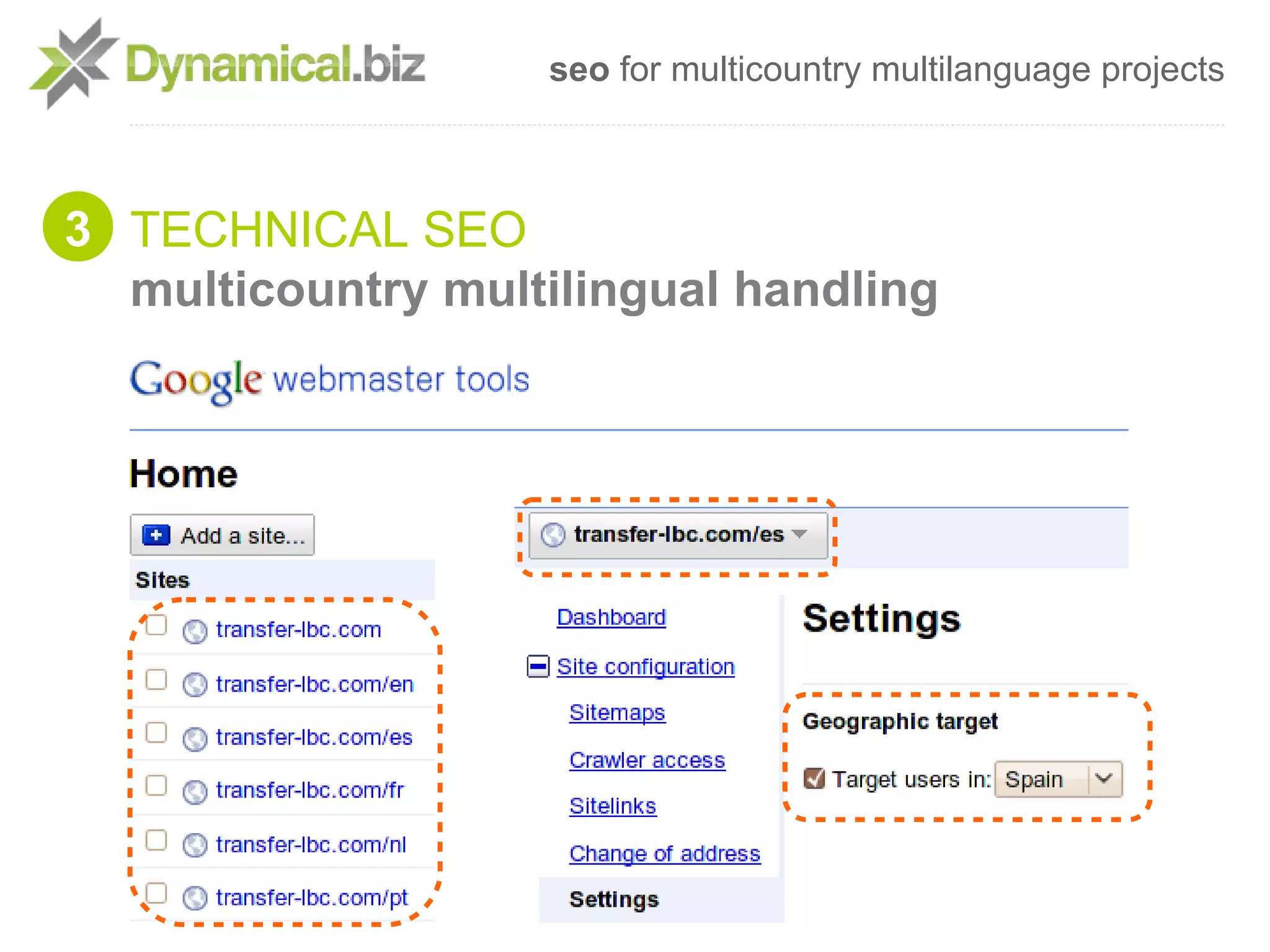This screenshot has width=1270, height=952.
Task: Click the Dynamical.biz star logo
Action: tap(74, 63)
